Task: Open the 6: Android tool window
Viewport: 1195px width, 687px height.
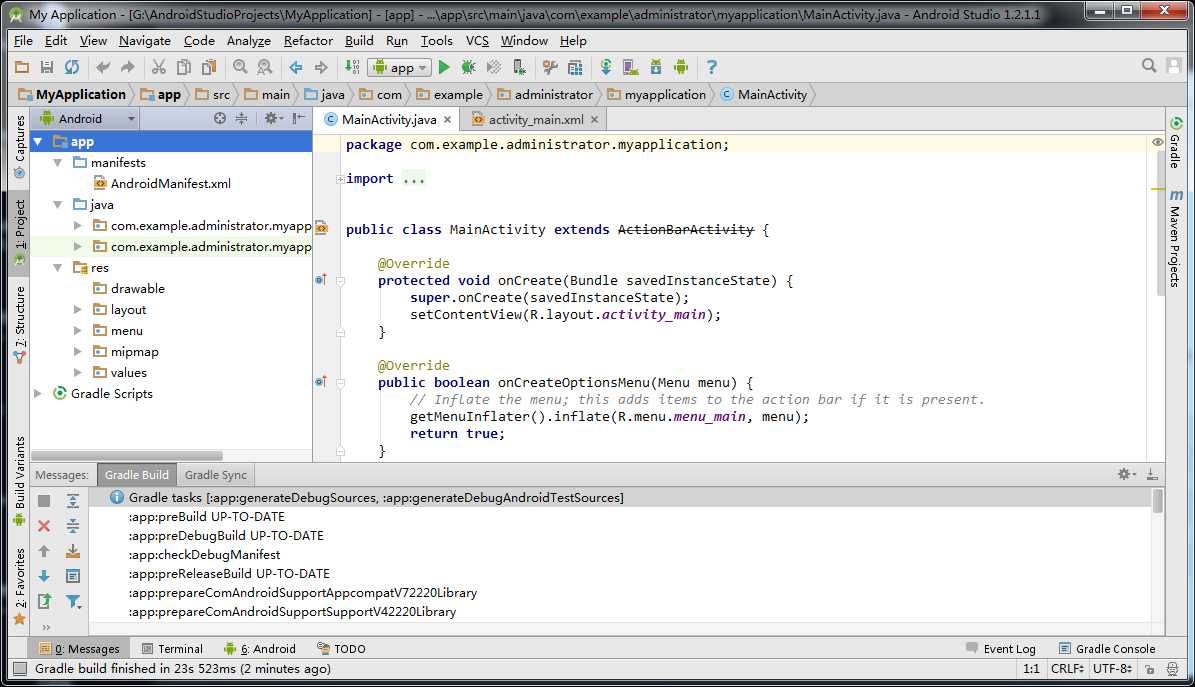Action: tap(260, 649)
